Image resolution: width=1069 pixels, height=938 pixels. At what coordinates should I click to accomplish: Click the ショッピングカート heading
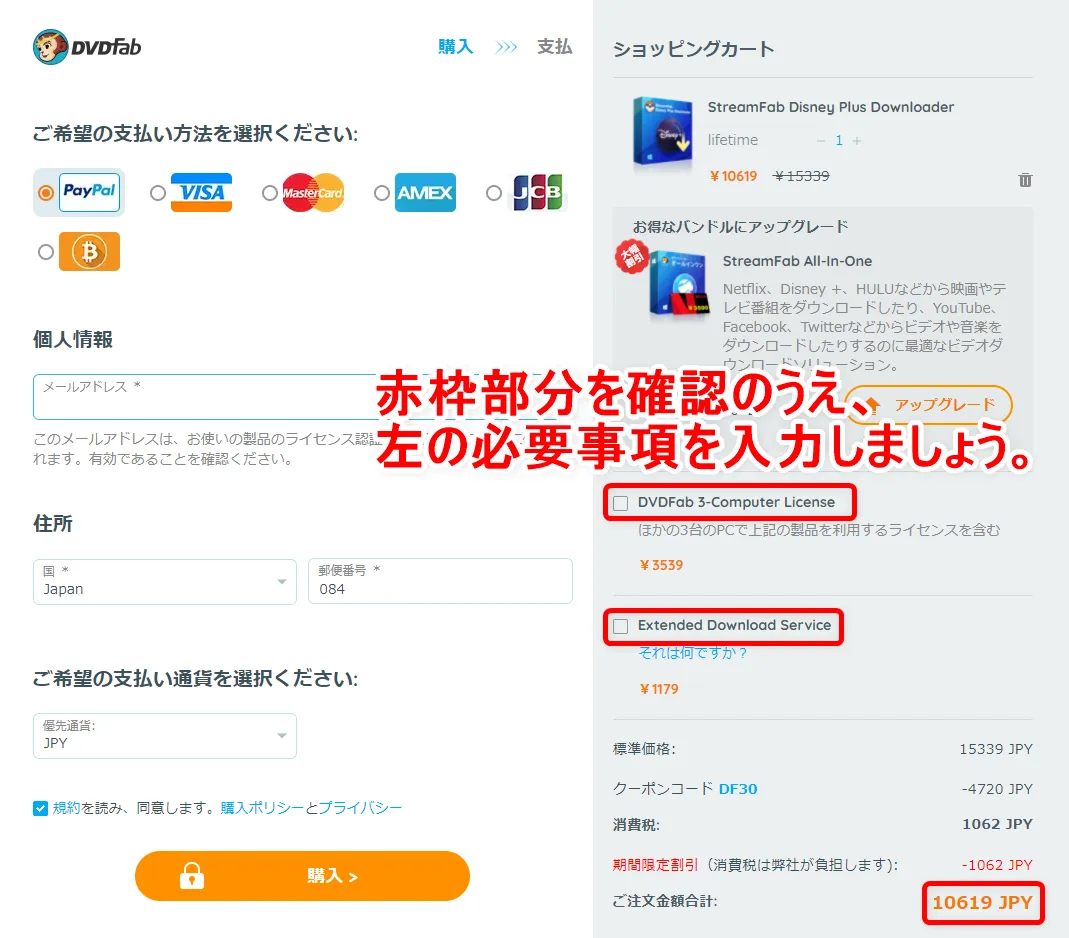(x=693, y=49)
